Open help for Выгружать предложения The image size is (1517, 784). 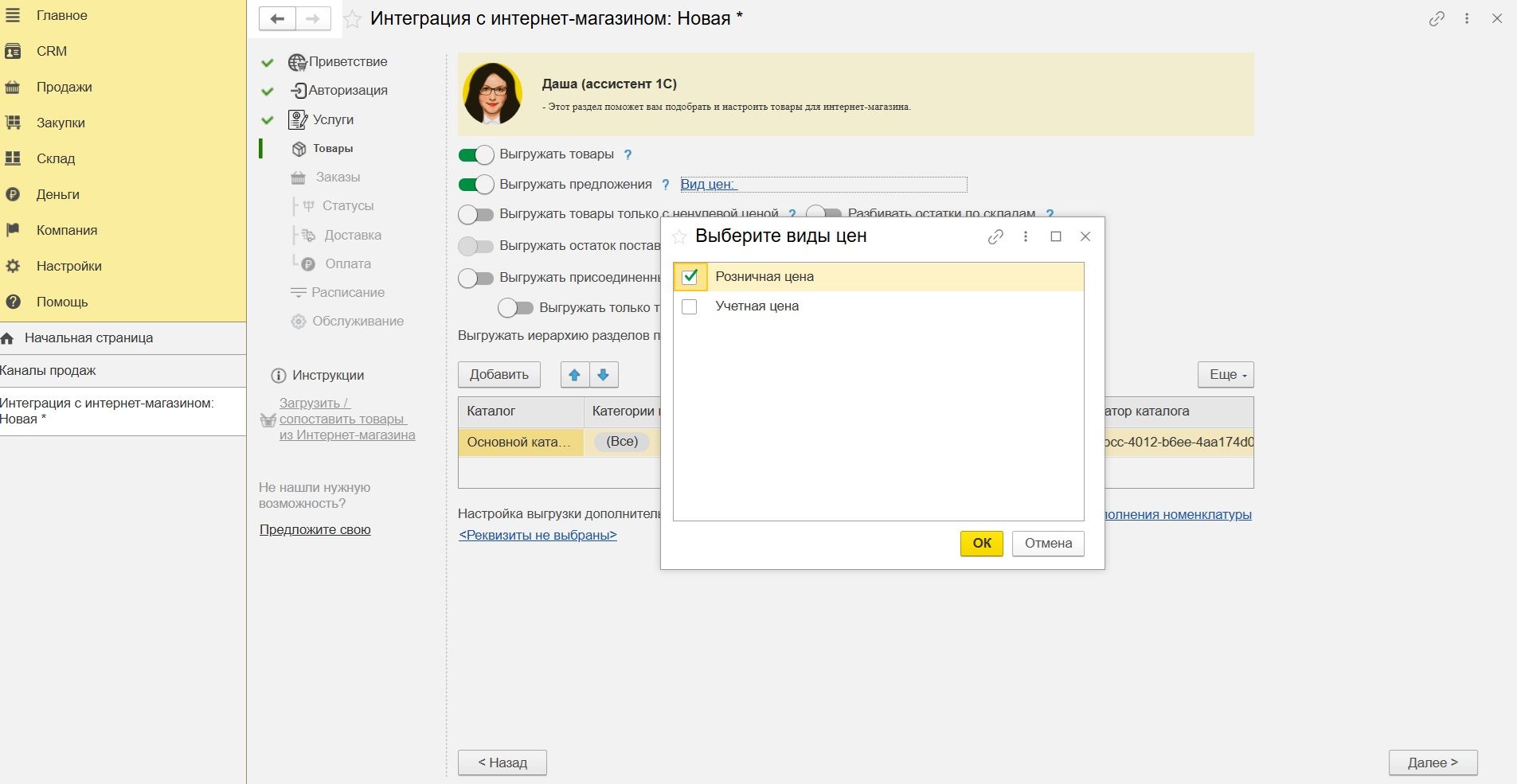coord(666,185)
